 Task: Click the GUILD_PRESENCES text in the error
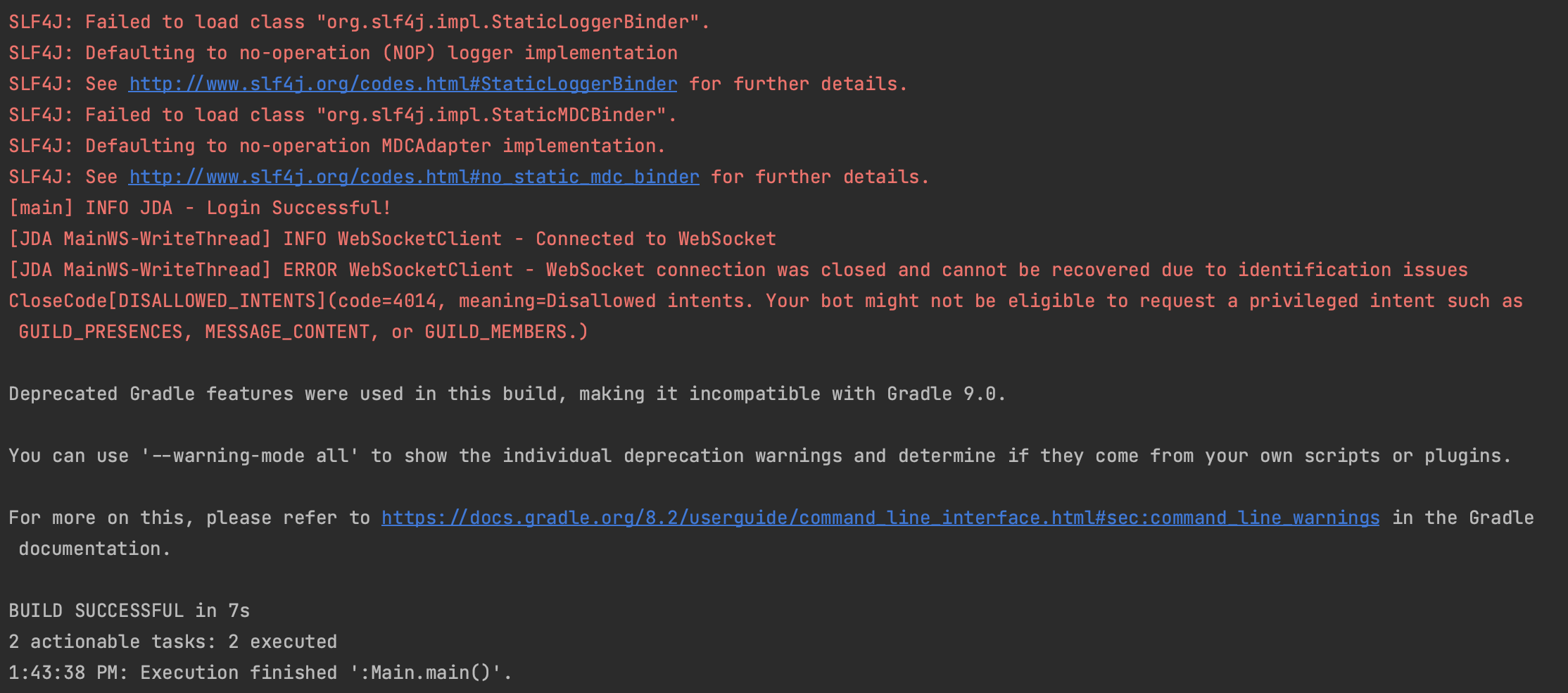pyautogui.click(x=101, y=332)
